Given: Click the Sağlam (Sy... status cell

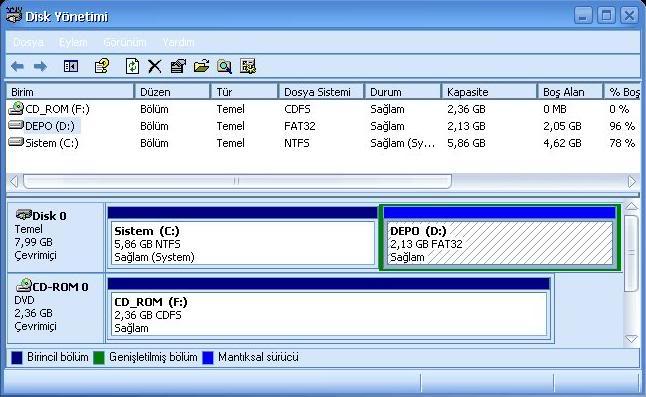Looking at the screenshot, I should [x=403, y=143].
